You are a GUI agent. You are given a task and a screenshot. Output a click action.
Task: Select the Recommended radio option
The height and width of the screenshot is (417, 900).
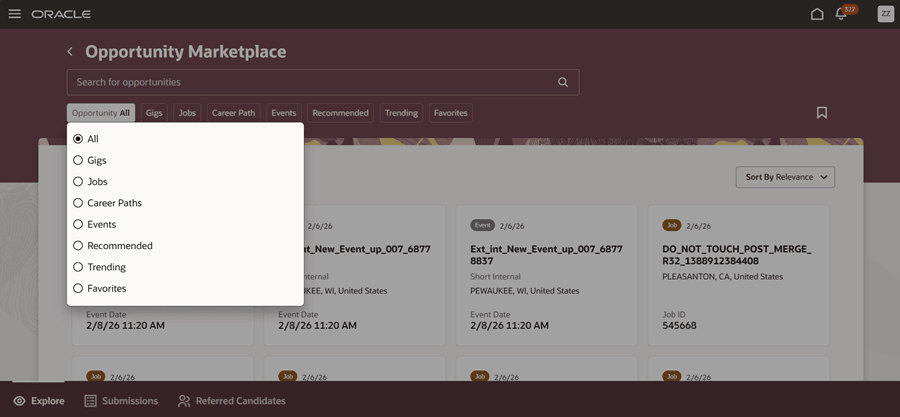(x=78, y=245)
